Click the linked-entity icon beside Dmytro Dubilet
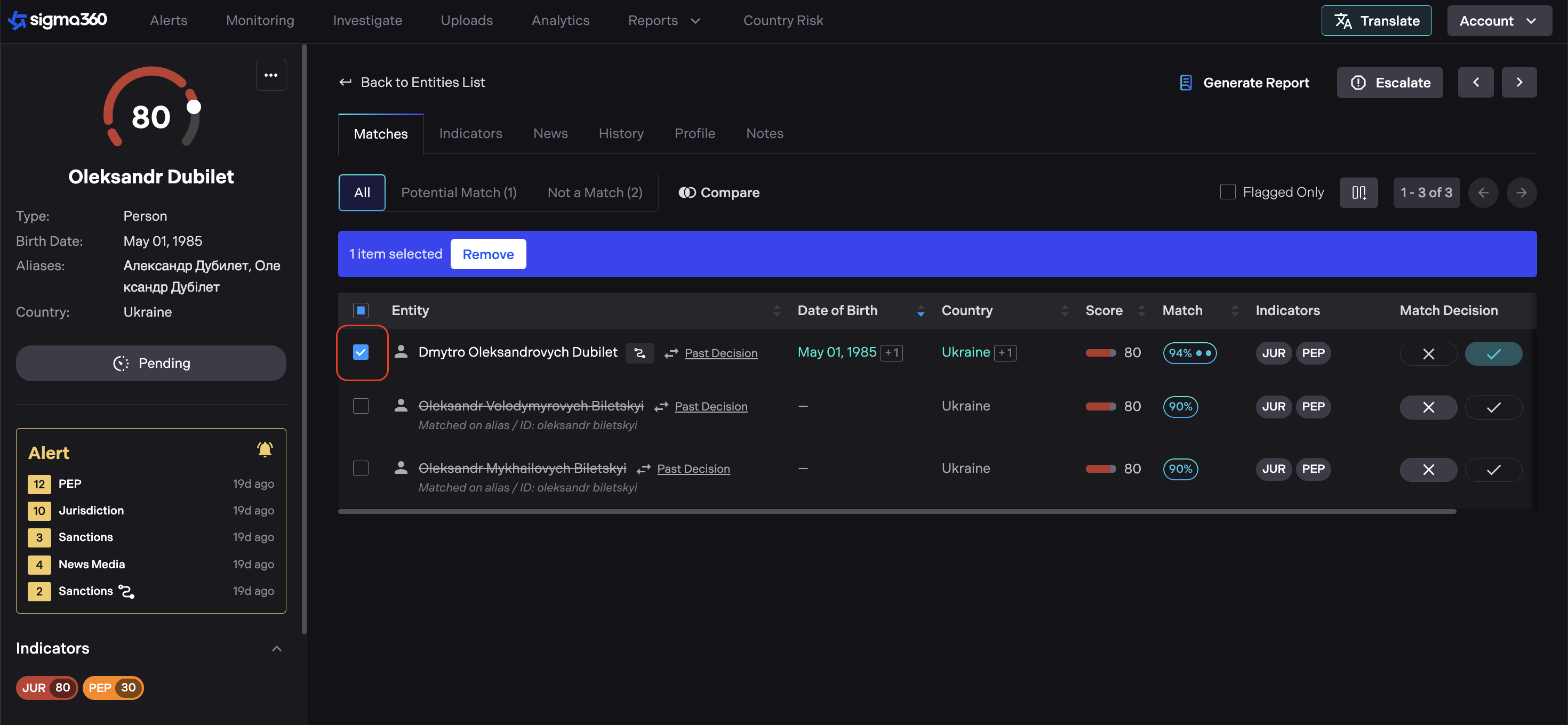The height and width of the screenshot is (725, 1568). 639,353
